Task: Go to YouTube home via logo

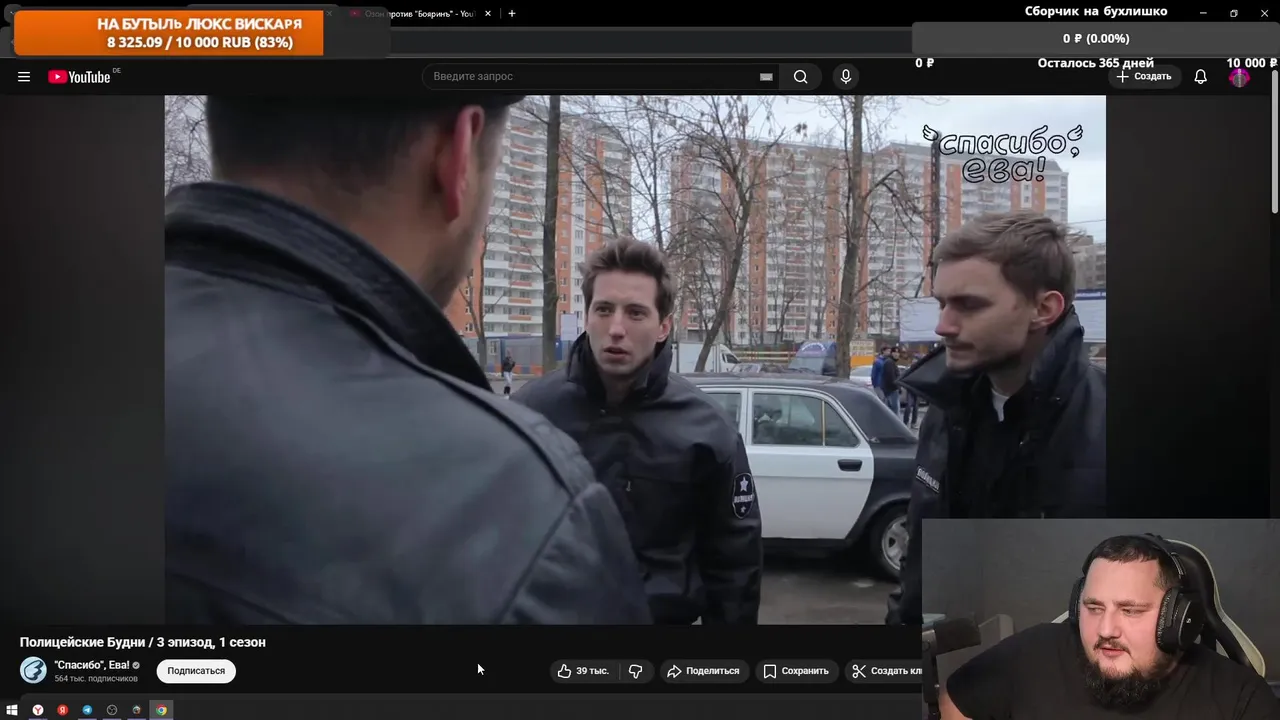Action: point(79,77)
